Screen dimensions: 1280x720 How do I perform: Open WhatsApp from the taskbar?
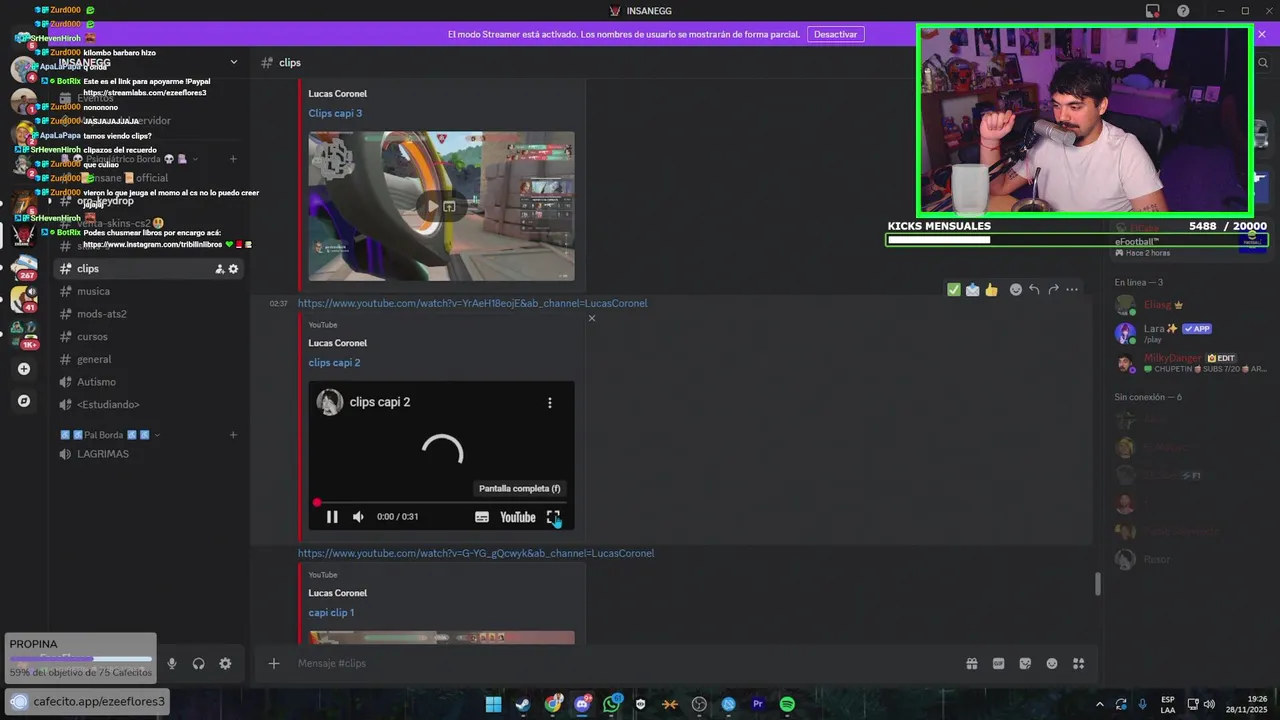point(611,704)
